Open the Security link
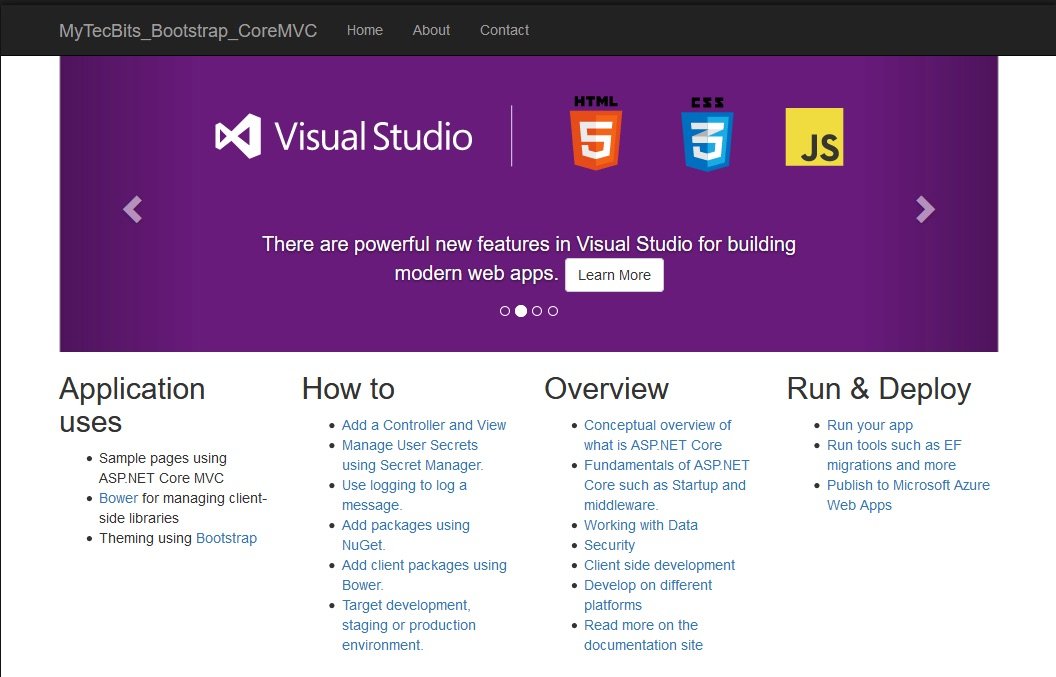This screenshot has width=1056, height=677. click(x=609, y=545)
